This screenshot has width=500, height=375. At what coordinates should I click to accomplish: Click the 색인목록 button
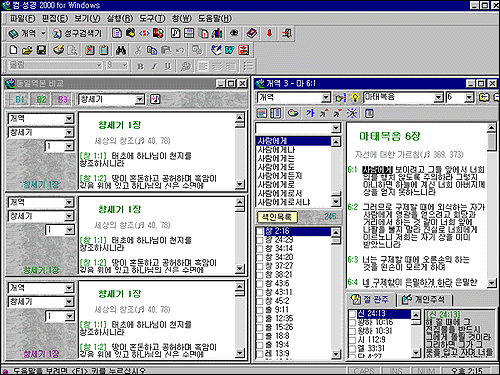pyautogui.click(x=277, y=217)
